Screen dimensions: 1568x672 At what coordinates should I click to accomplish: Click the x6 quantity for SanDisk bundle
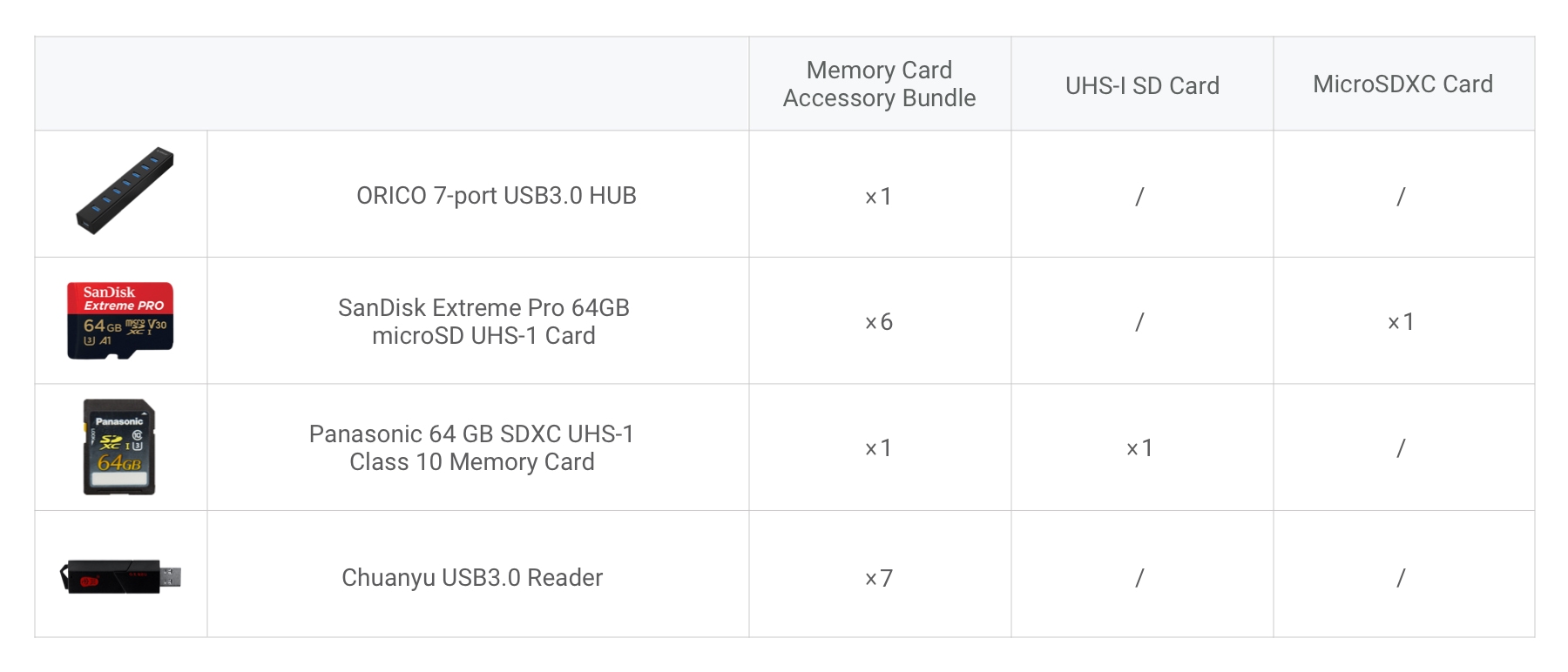[879, 322]
